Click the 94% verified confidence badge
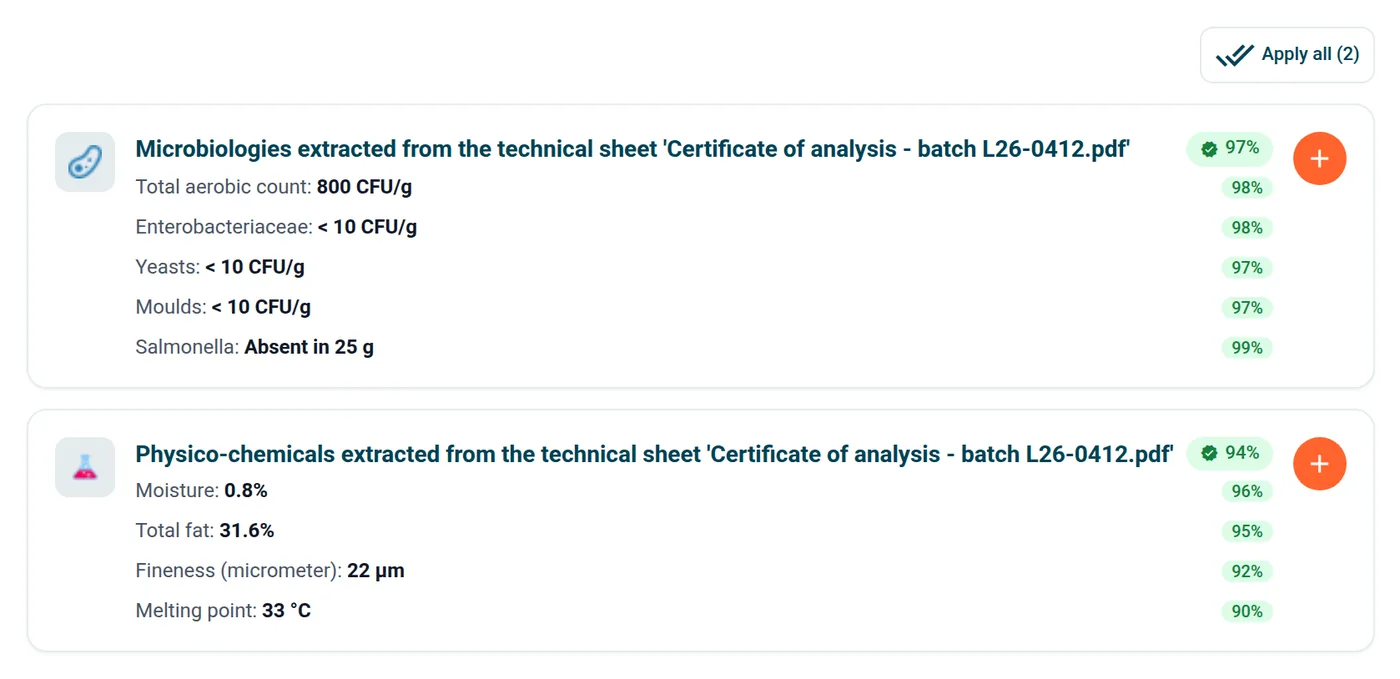This screenshot has width=1400, height=679. (1230, 453)
